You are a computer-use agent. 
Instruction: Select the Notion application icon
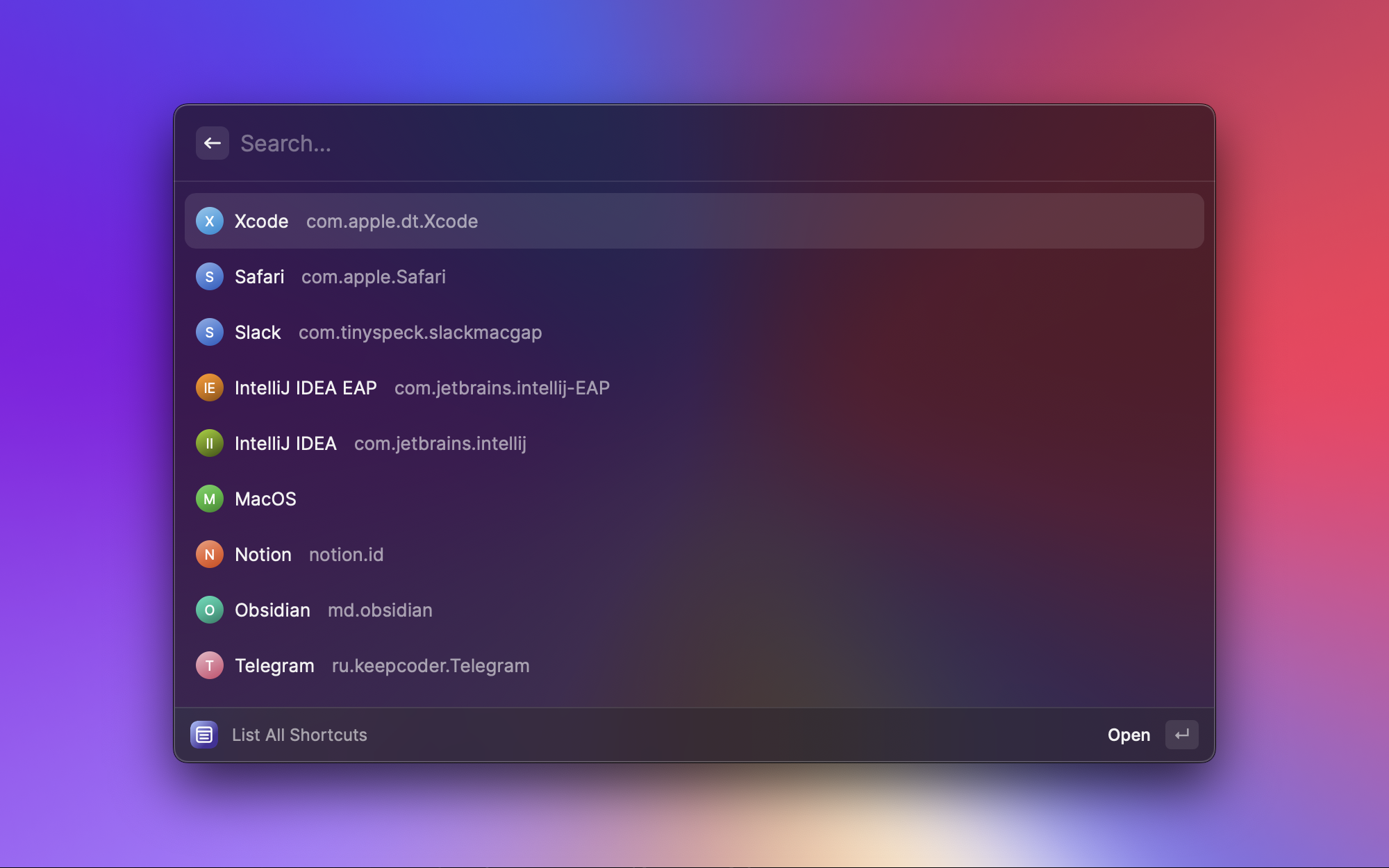(x=209, y=553)
